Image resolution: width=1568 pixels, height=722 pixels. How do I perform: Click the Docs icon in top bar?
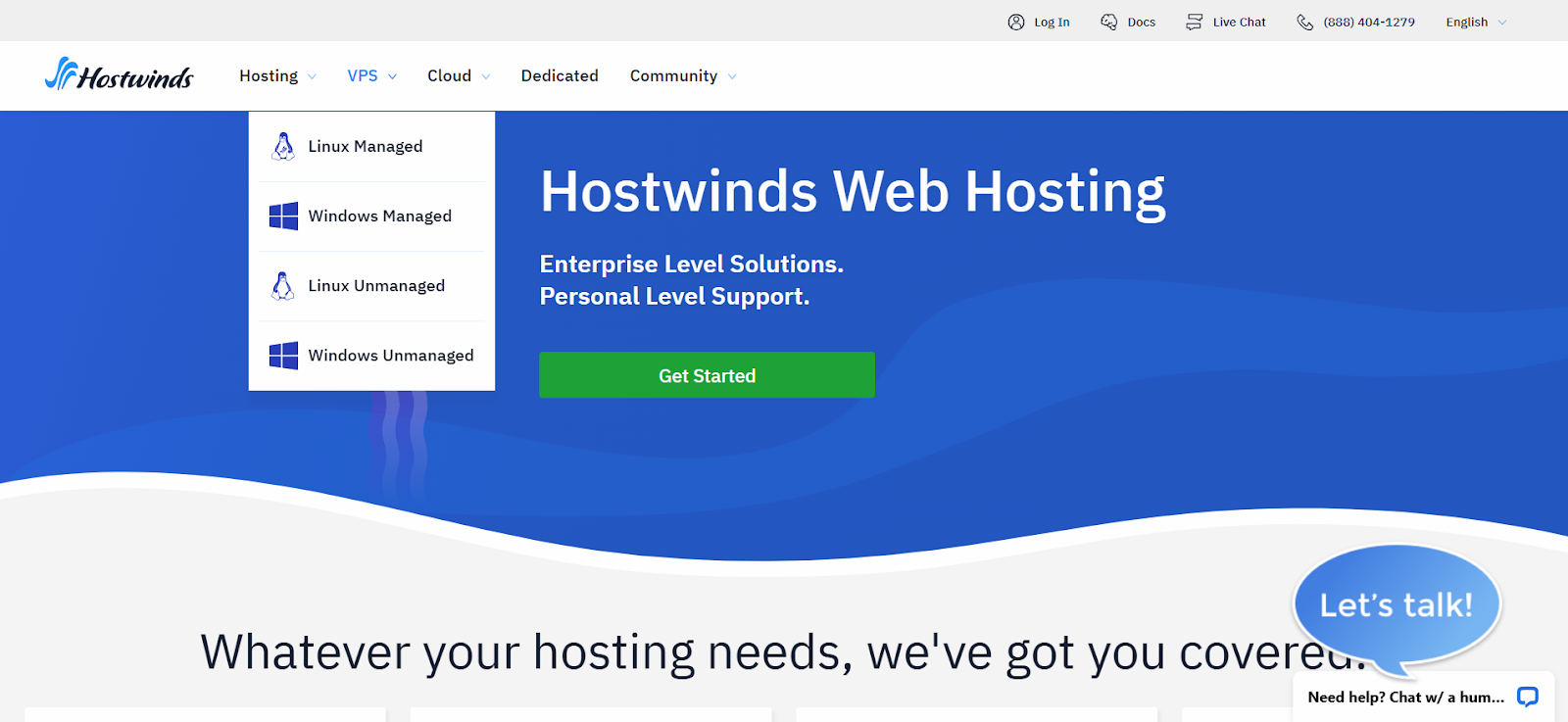pyautogui.click(x=1108, y=22)
